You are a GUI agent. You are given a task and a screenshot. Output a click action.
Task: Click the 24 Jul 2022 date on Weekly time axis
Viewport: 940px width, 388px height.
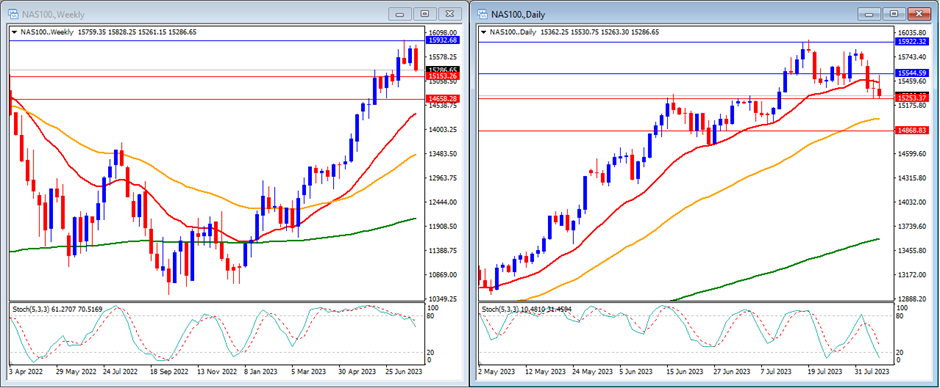tap(119, 372)
